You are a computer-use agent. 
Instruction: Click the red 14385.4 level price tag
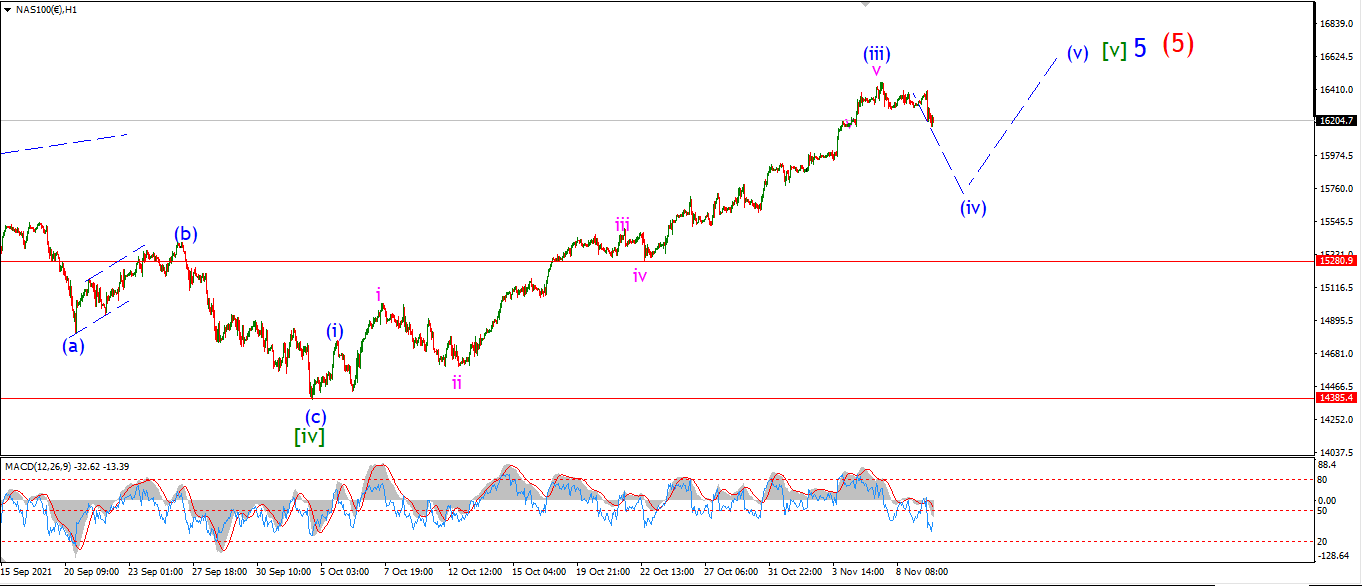(1337, 398)
